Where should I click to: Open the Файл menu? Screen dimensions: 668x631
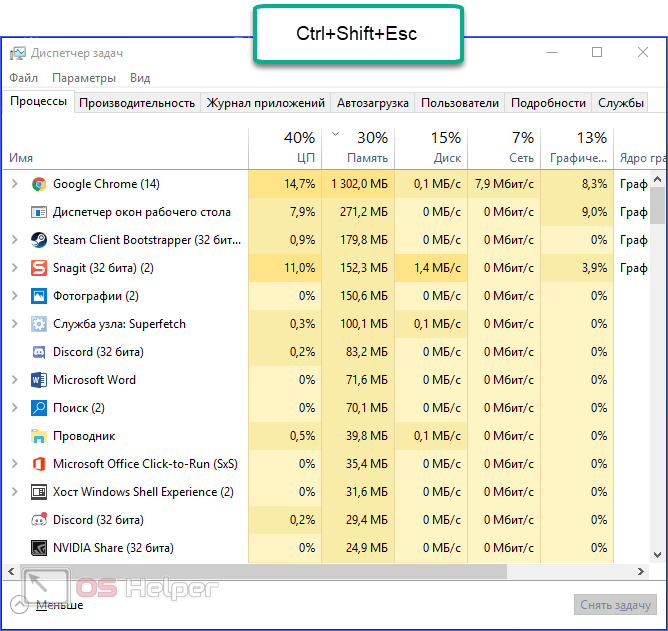coord(23,78)
